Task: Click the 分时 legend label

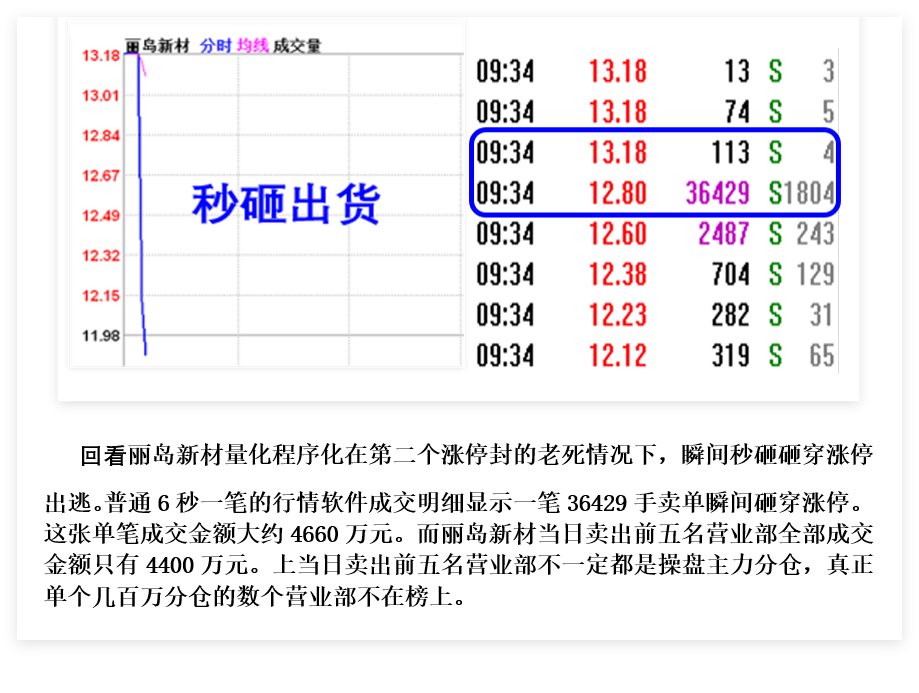Action: 216,46
